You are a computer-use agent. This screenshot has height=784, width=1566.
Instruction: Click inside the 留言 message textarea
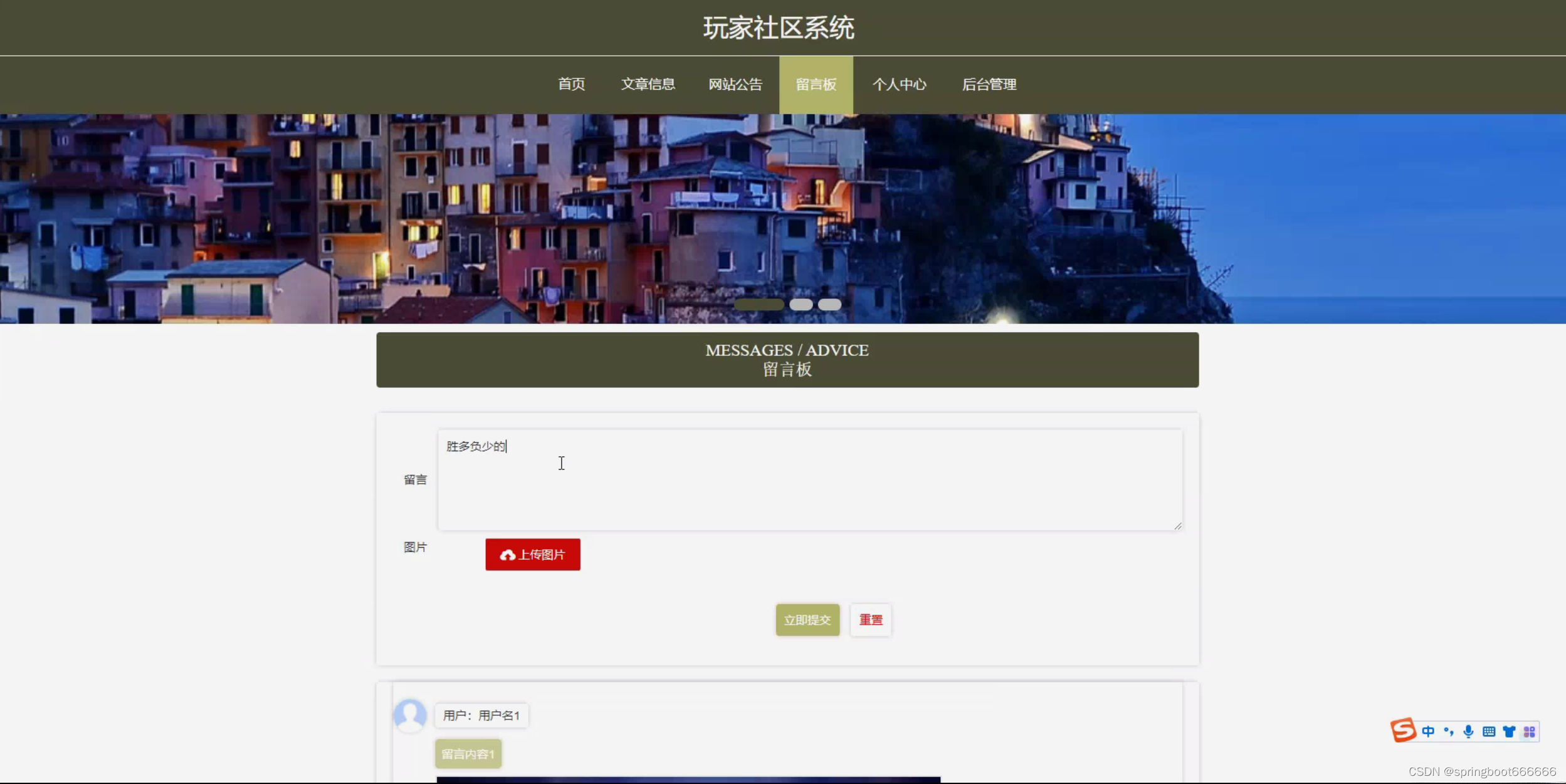click(x=810, y=479)
